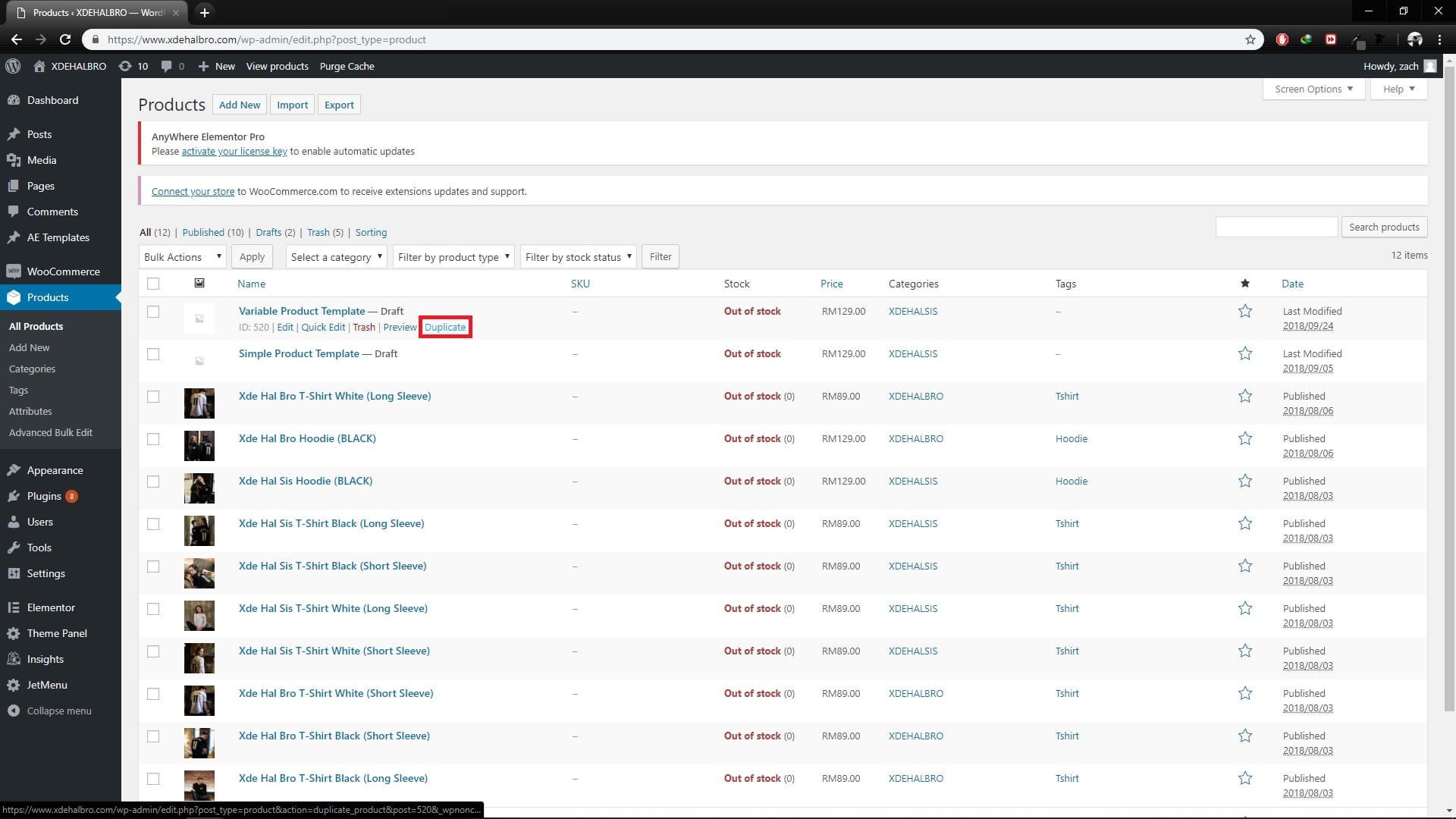Click the Export button
The image size is (1456, 819).
[339, 105]
